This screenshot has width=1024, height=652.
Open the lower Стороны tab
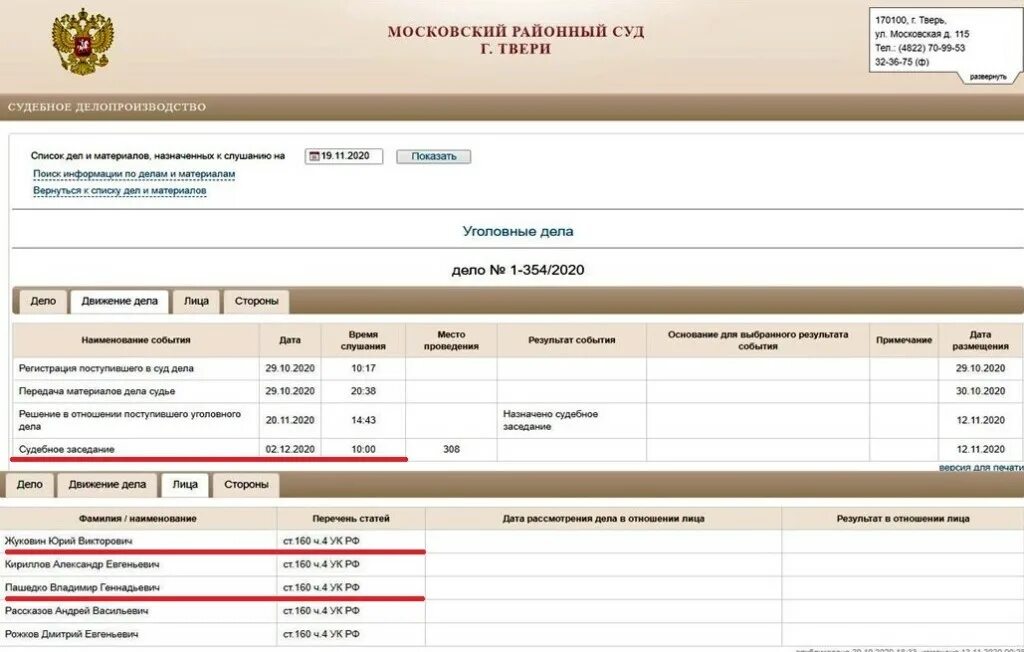(246, 485)
